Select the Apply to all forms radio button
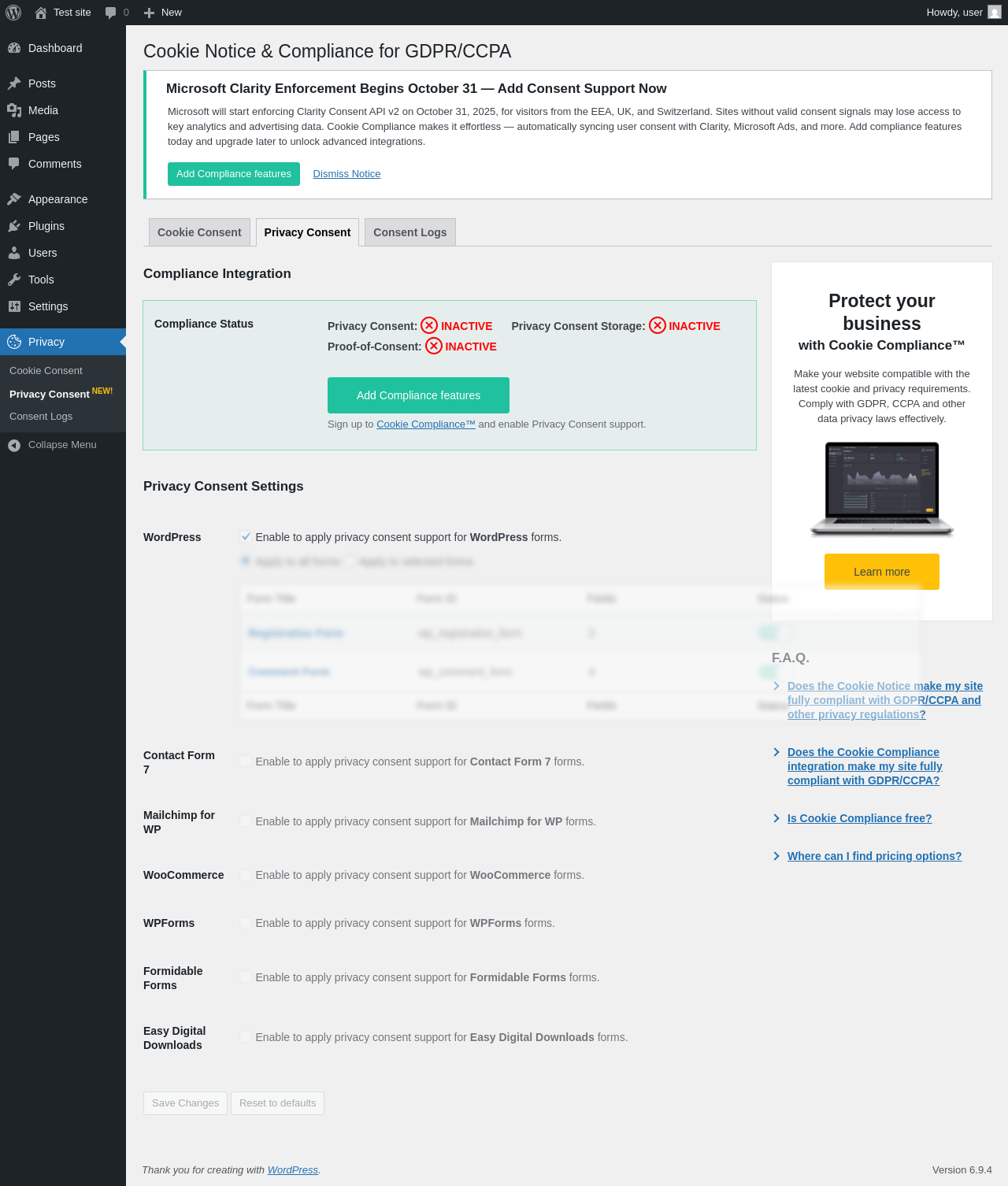The width and height of the screenshot is (1008, 1186). point(246,561)
